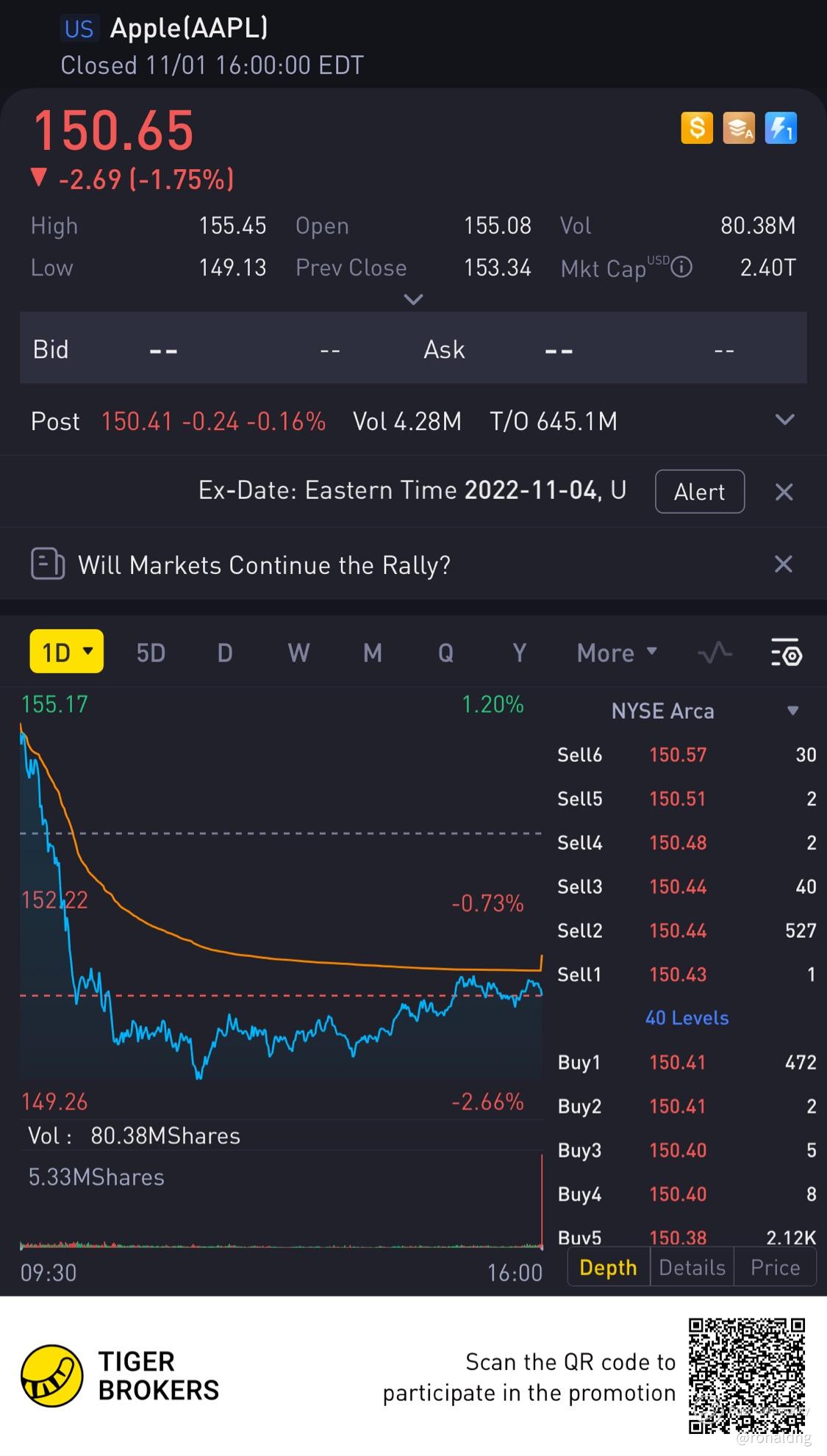Select the Details tab
The height and width of the screenshot is (1456, 827).
692,1267
